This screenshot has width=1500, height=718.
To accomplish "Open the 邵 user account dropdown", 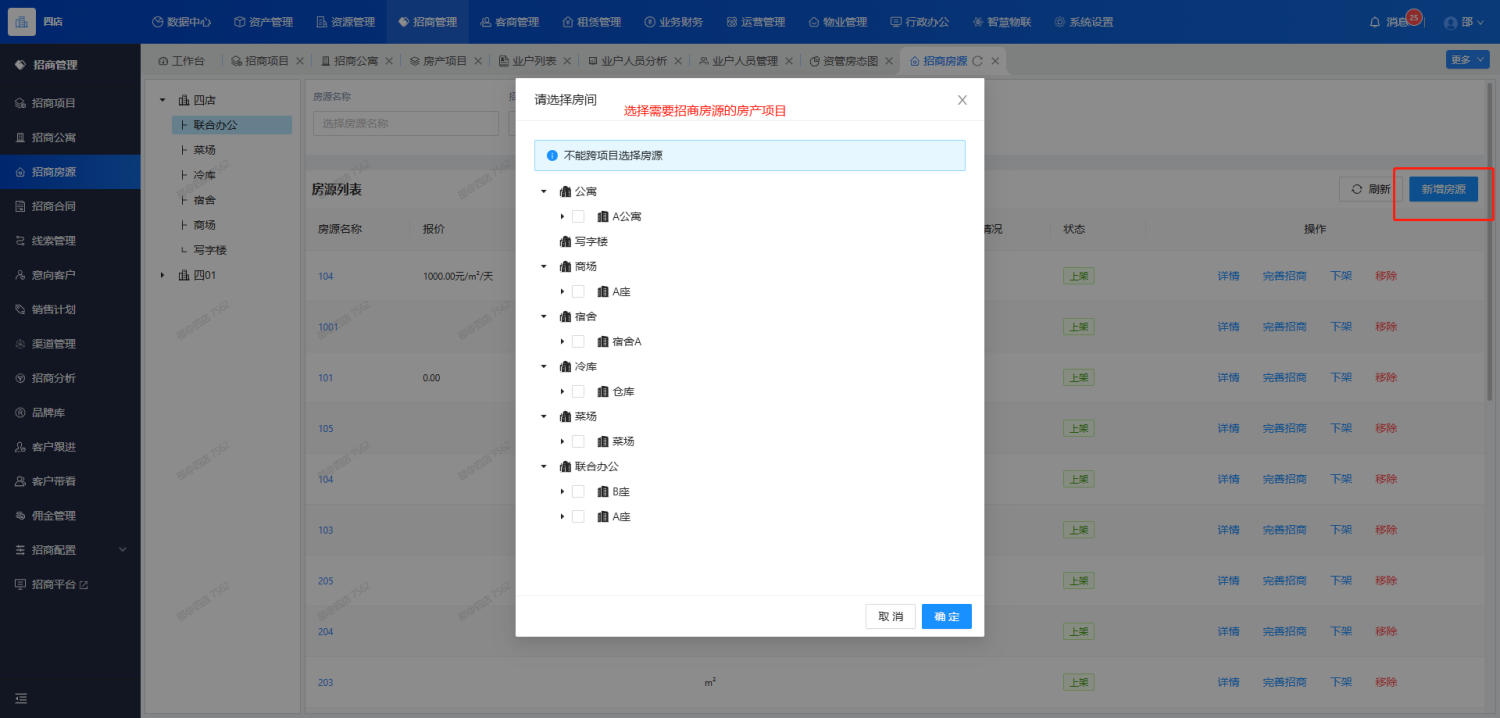I will click(x=1464, y=22).
